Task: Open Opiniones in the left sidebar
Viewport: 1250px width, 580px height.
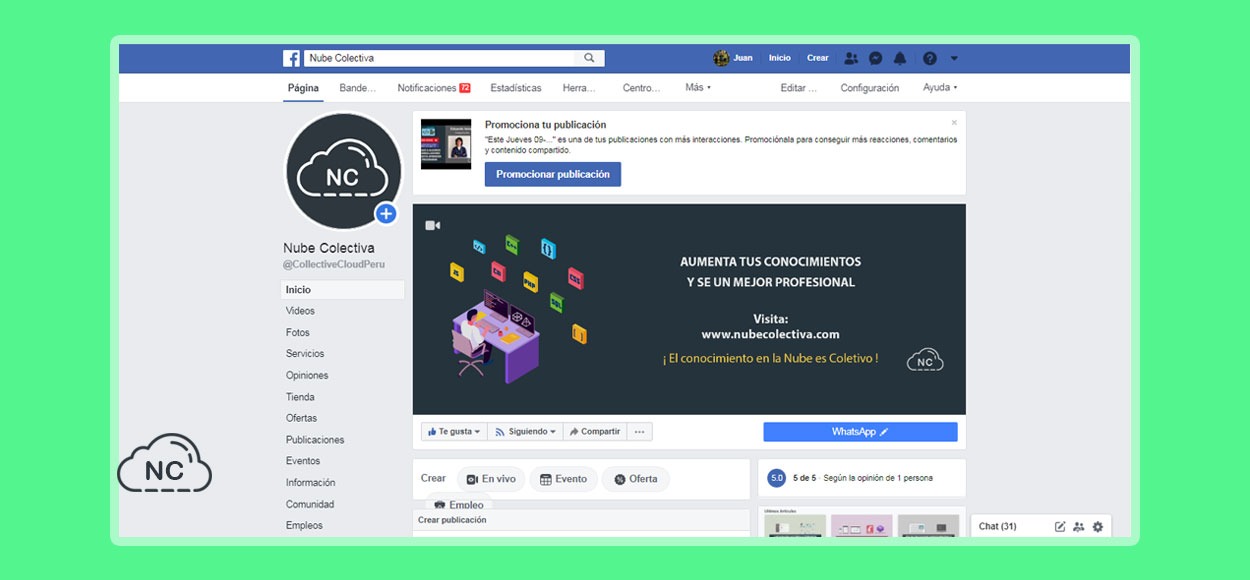Action: click(x=307, y=376)
